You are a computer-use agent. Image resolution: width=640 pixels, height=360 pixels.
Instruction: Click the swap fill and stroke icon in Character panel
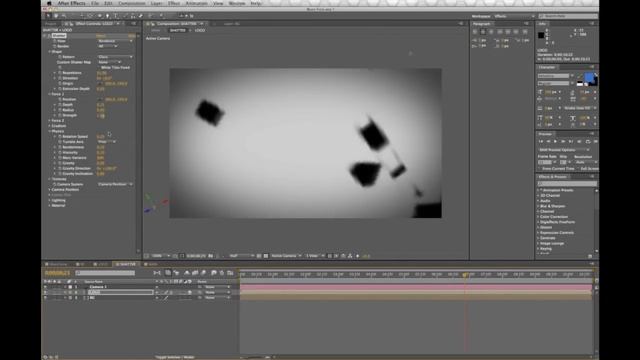(x=596, y=75)
